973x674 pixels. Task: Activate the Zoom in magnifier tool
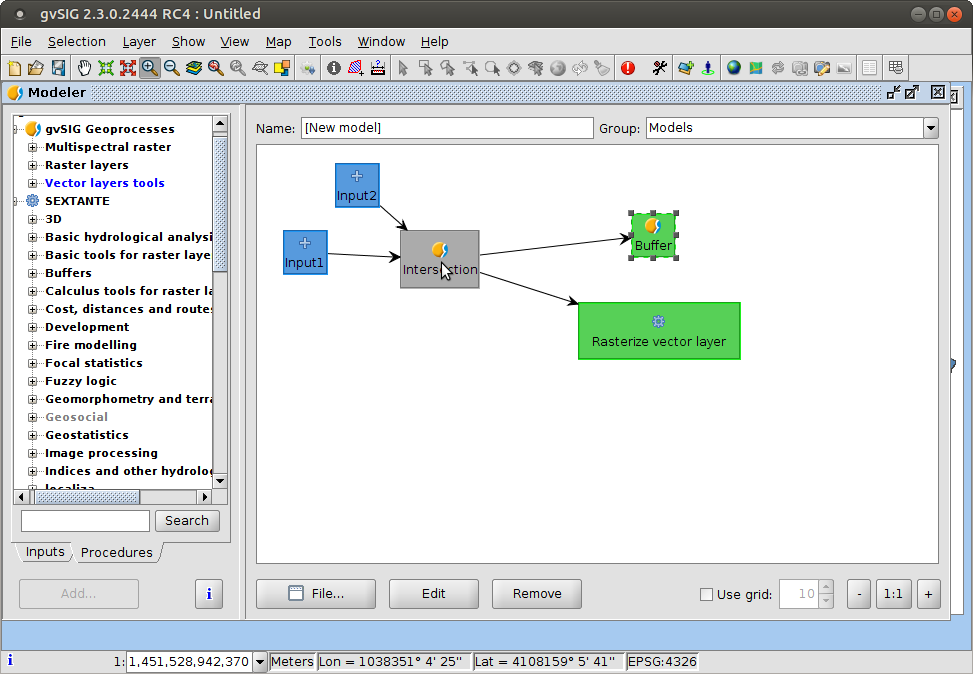150,68
